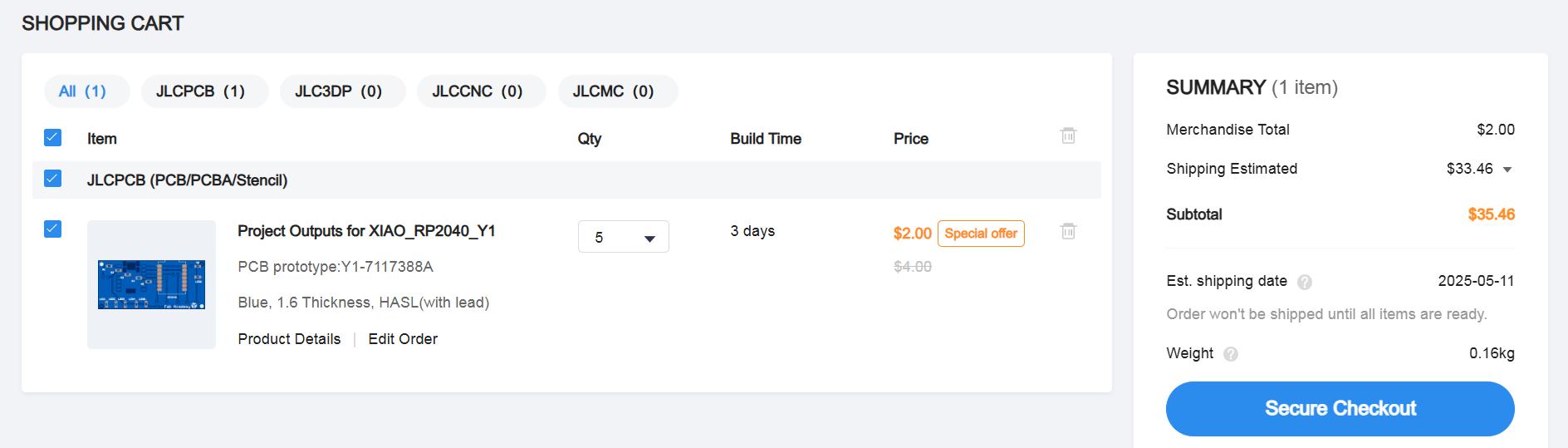The width and height of the screenshot is (1568, 448).
Task: Open the JLC3DP (0) tab
Action: (338, 91)
